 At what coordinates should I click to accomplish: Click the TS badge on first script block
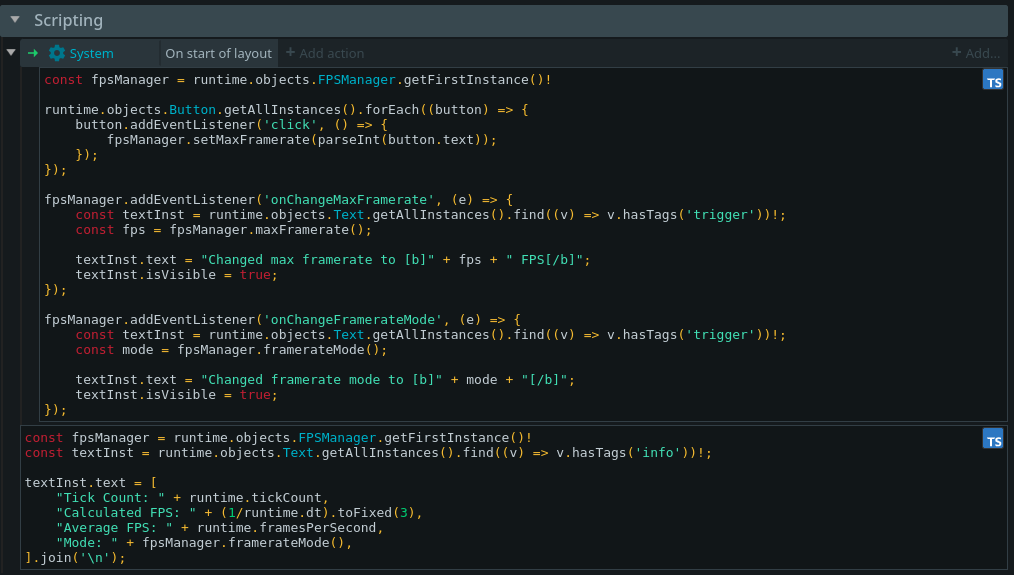click(993, 80)
